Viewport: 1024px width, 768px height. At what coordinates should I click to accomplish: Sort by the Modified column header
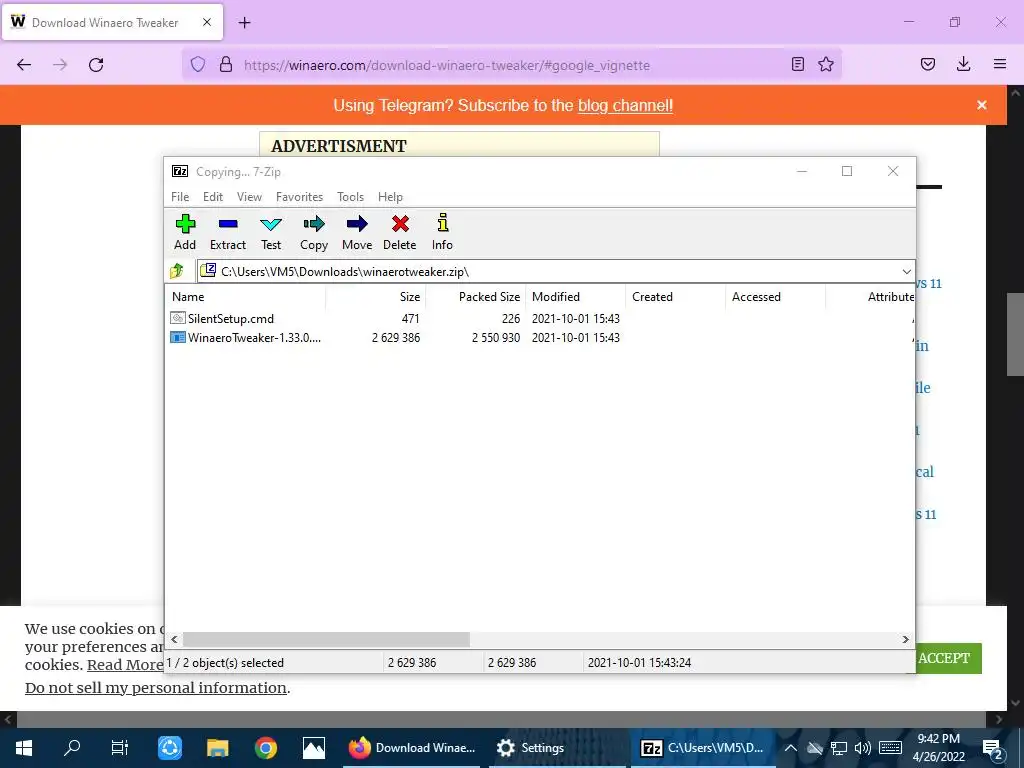click(575, 296)
